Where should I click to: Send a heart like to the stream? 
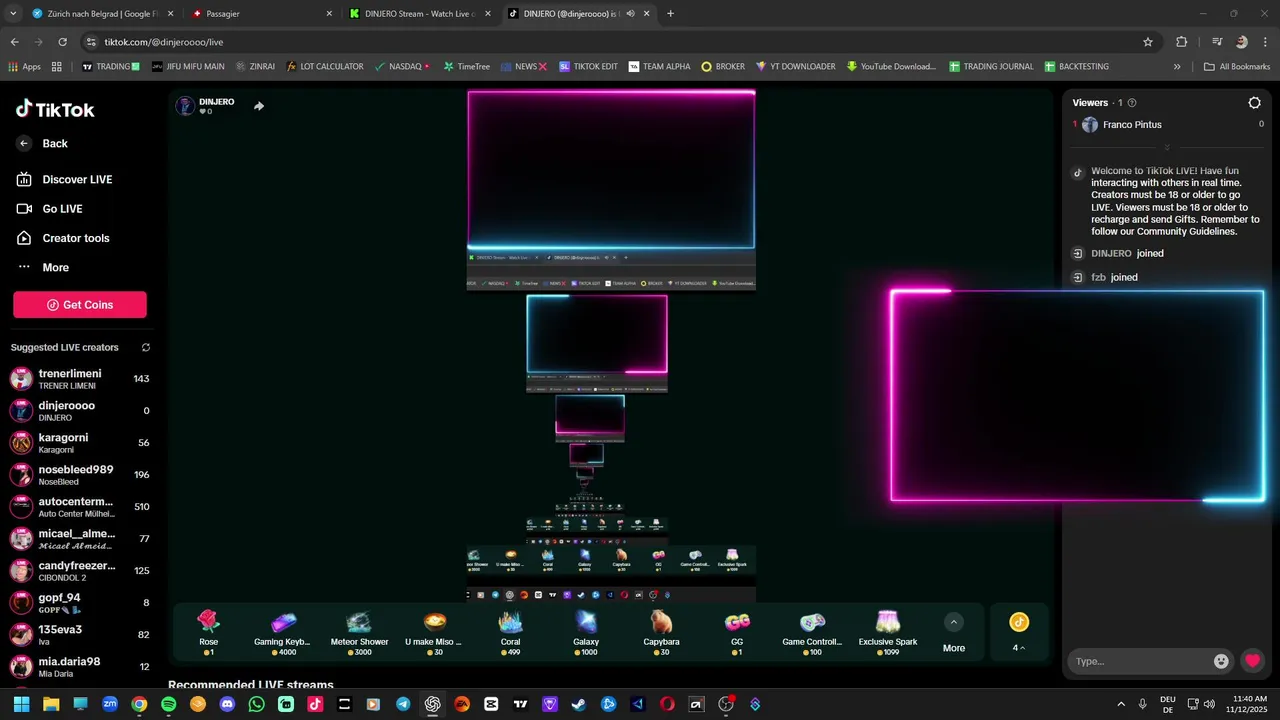[x=1252, y=661]
